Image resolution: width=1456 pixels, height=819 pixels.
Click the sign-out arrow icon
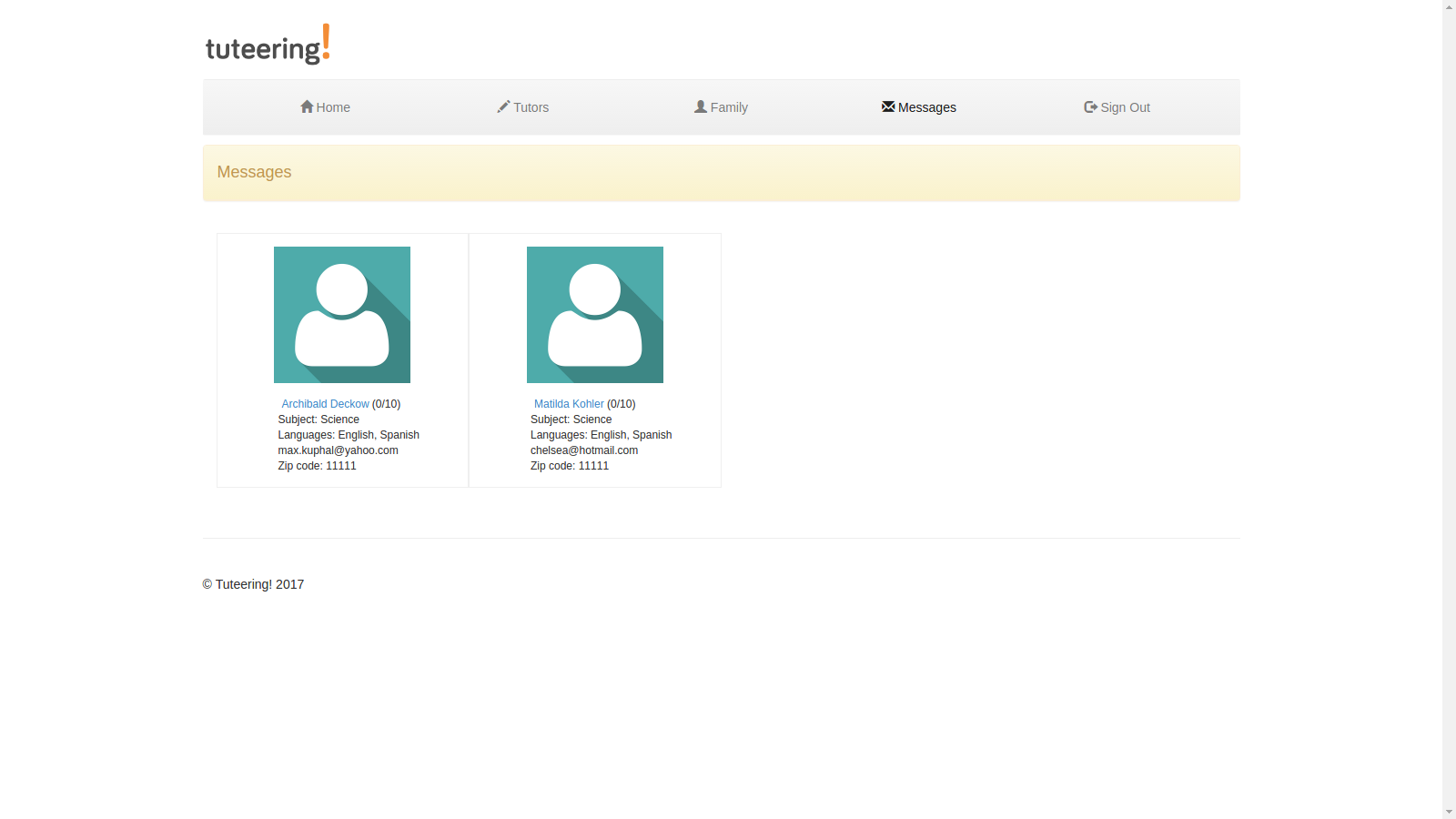[1090, 106]
